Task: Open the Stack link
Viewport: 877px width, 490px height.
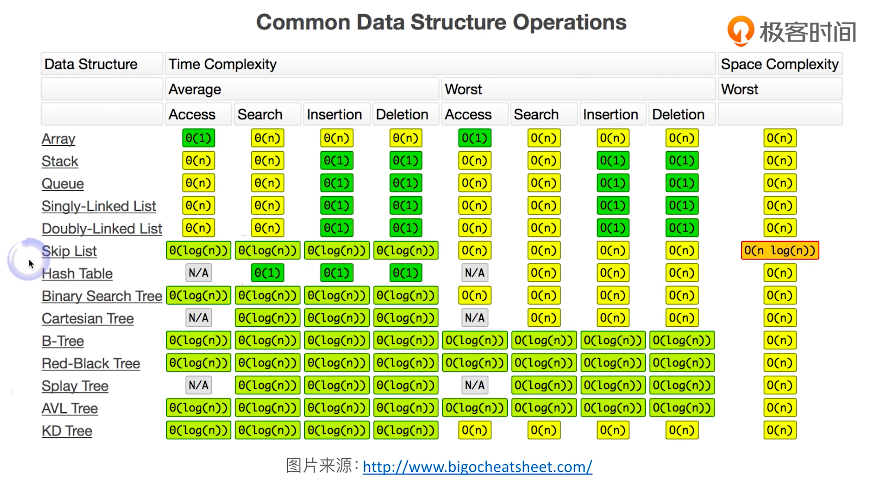Action: click(60, 161)
